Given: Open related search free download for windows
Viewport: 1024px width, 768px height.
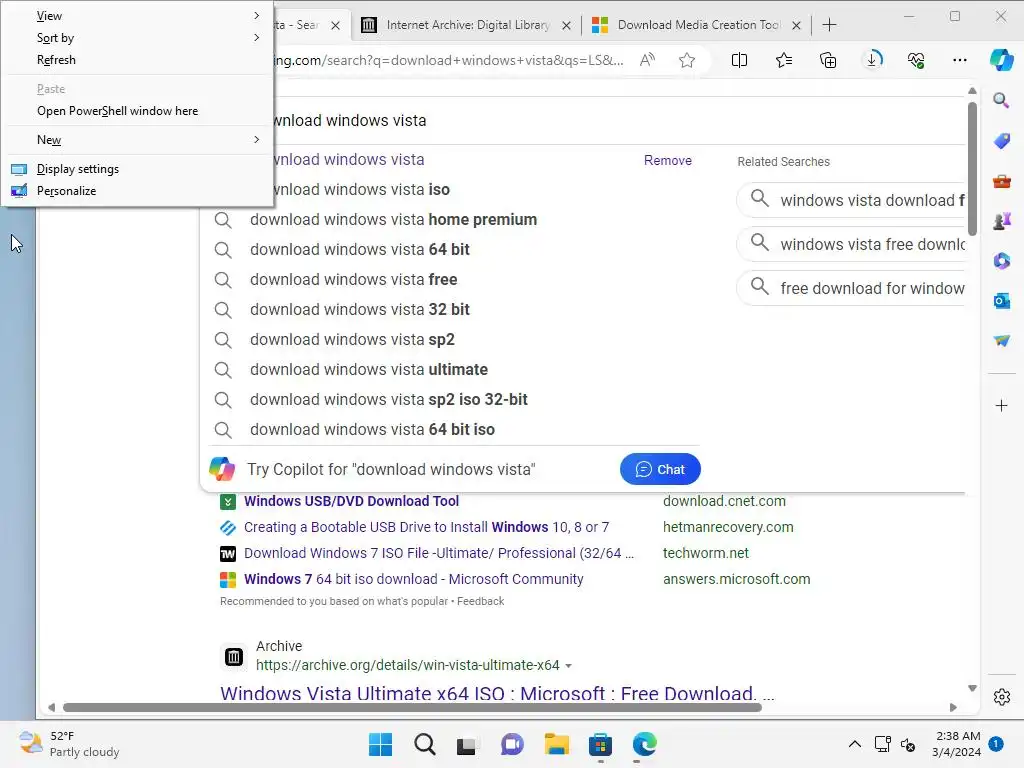Looking at the screenshot, I should (852, 288).
